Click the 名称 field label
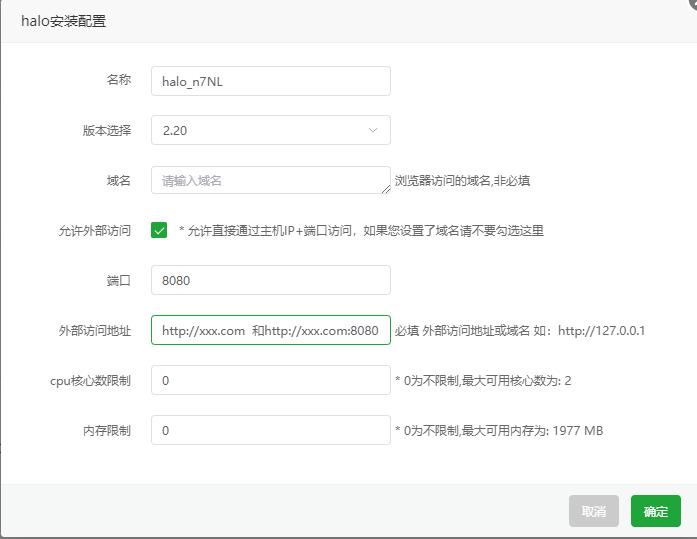697x539 pixels. click(119, 80)
